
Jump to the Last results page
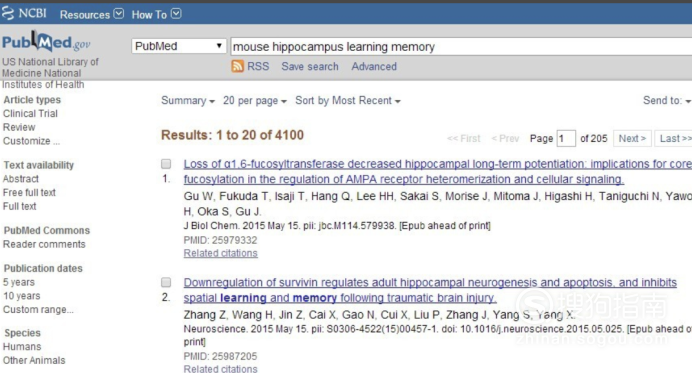(x=673, y=138)
